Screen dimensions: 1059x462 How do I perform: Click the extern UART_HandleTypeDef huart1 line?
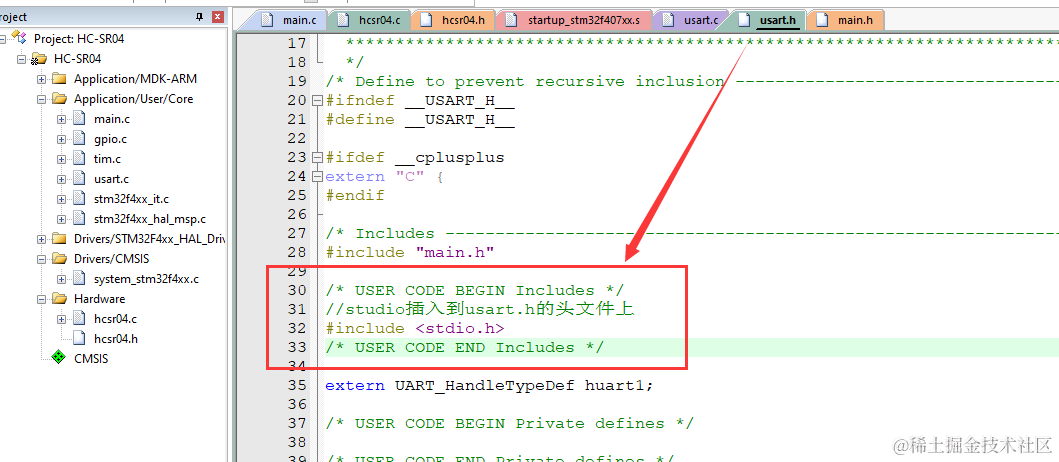[489, 386]
